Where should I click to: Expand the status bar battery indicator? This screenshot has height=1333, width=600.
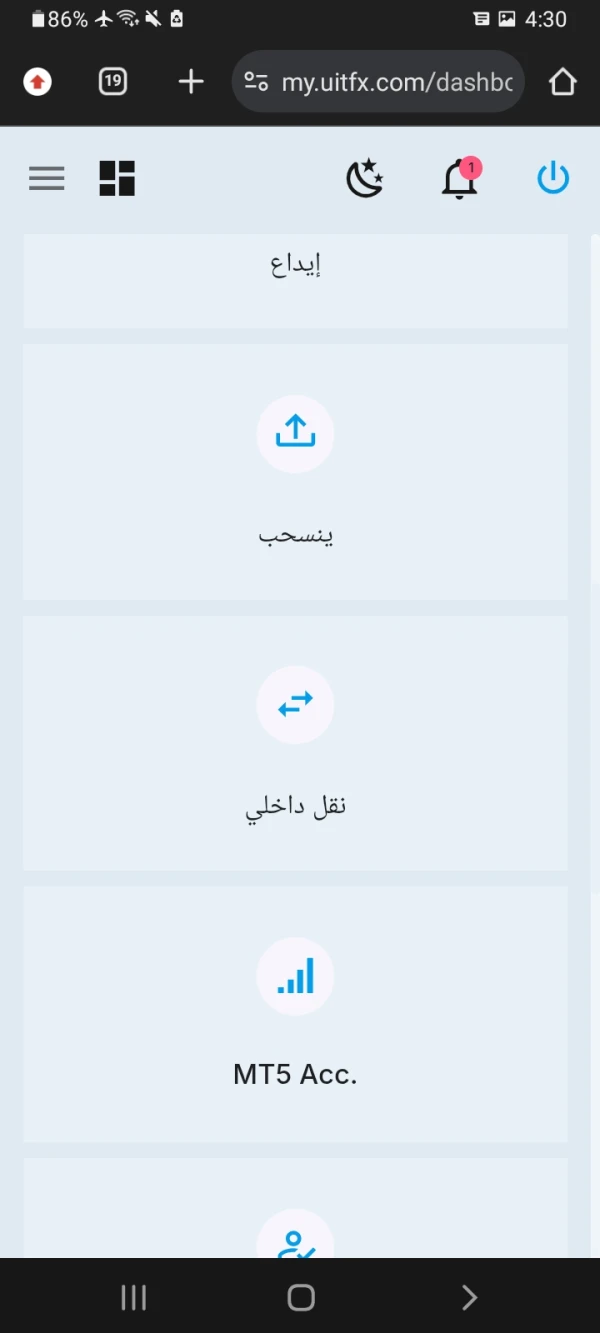click(x=37, y=18)
